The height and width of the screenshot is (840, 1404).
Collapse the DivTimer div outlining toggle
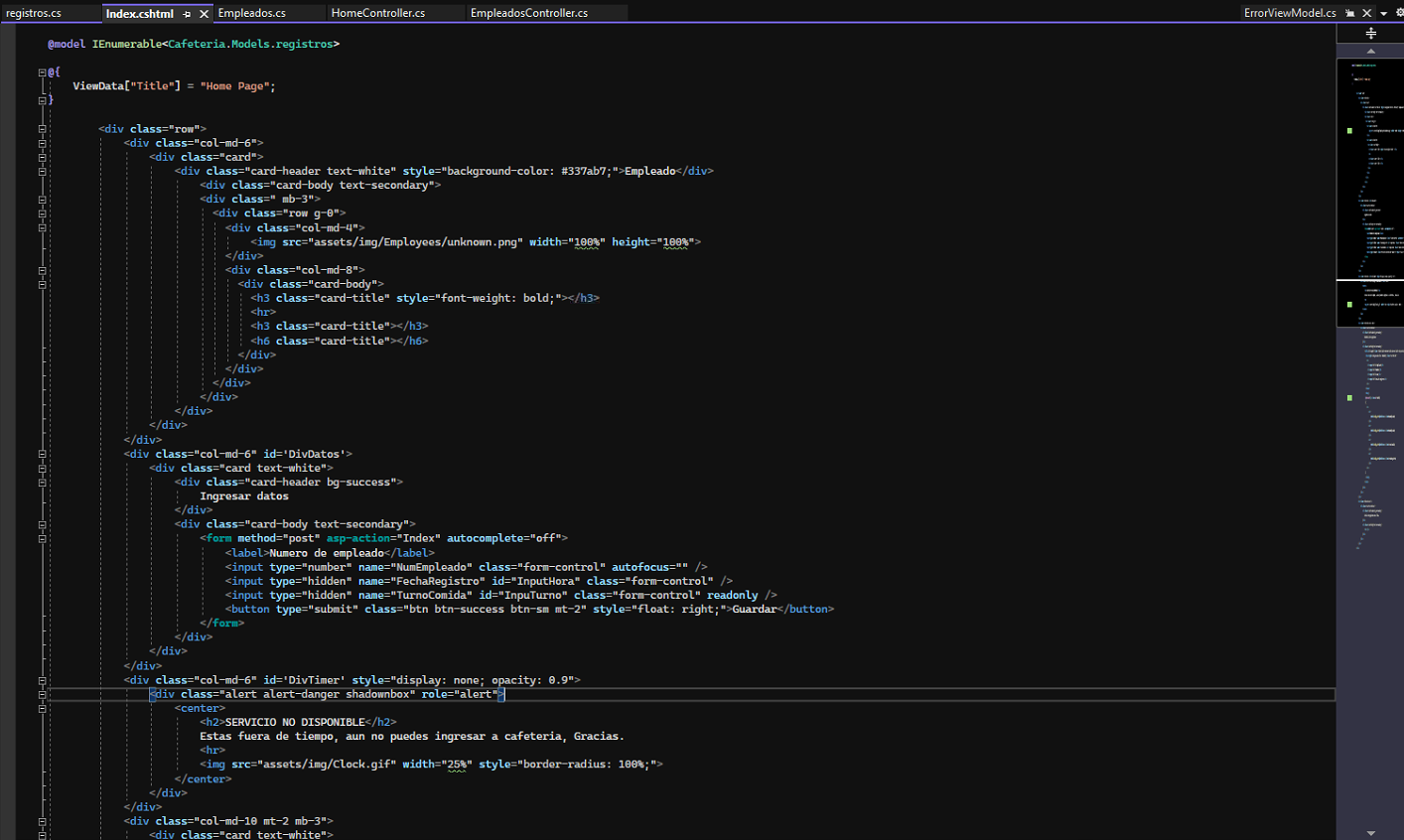click(43, 680)
